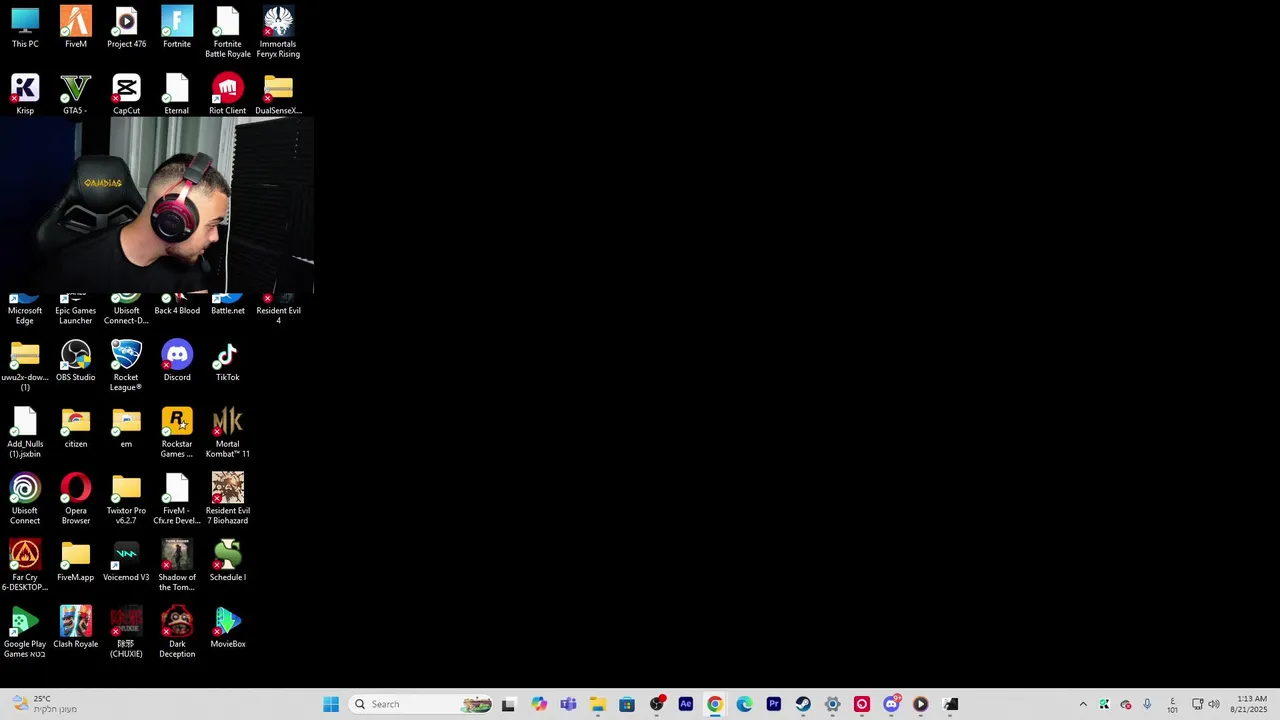This screenshot has width=1280, height=720.
Task: Switch the keyboard input language indicator
Action: point(1172,704)
